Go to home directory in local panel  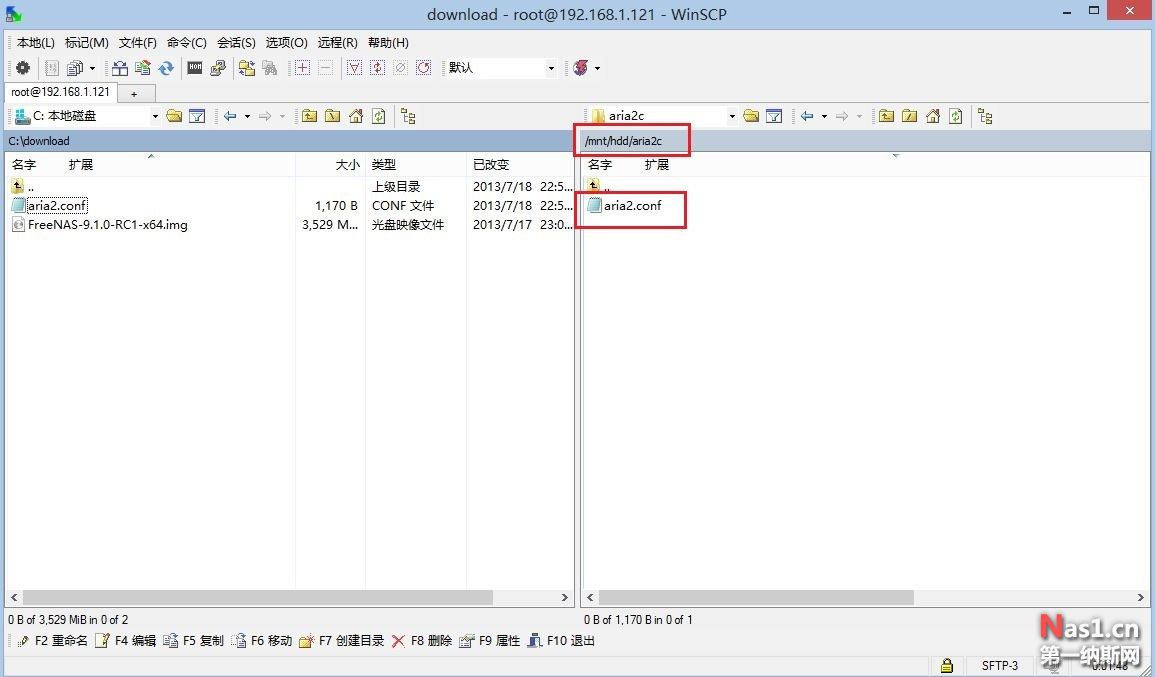pos(356,116)
